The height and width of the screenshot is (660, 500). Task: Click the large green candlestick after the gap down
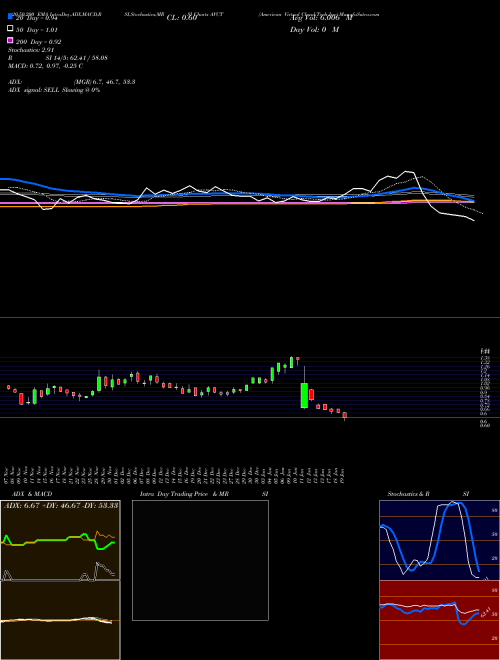pos(304,395)
